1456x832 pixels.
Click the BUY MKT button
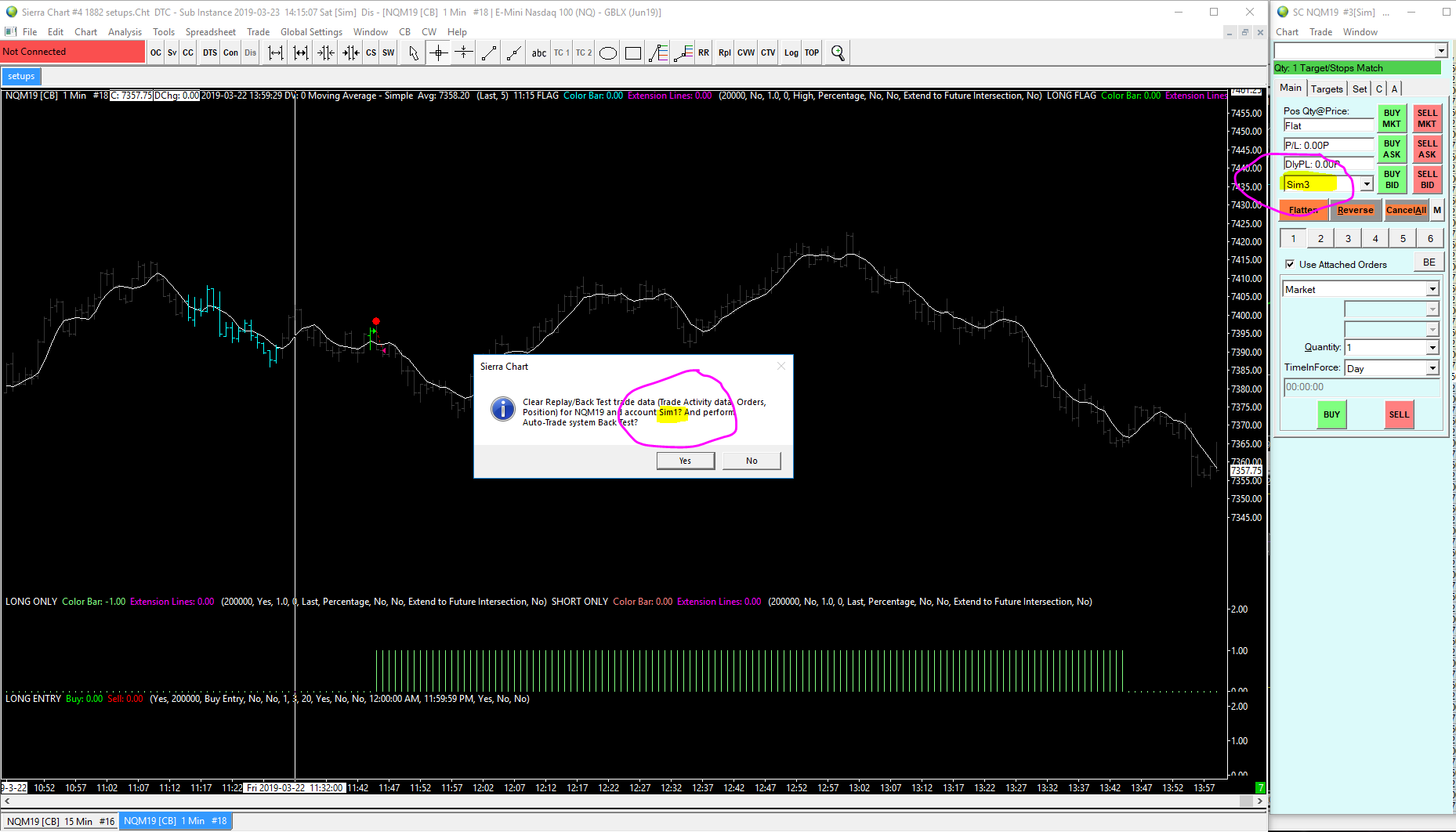point(1392,118)
